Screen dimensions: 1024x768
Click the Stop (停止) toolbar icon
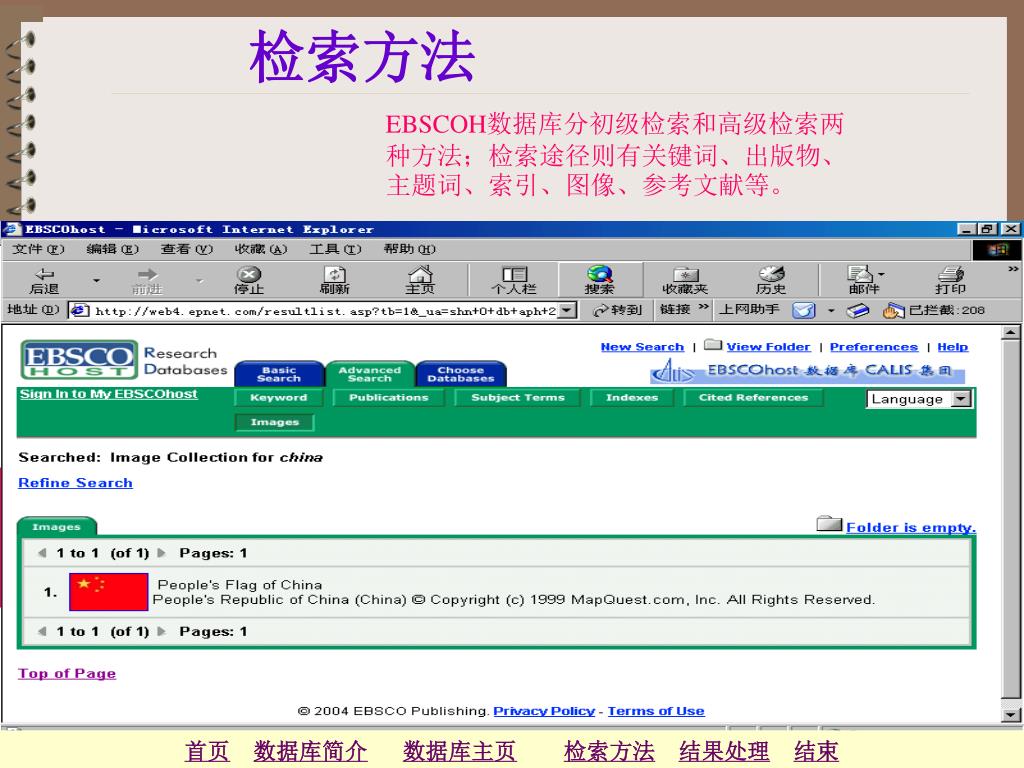(249, 274)
